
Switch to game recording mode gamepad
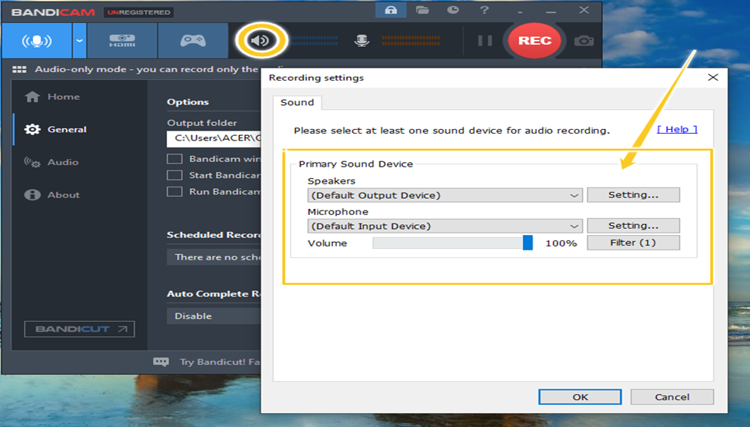tap(193, 41)
